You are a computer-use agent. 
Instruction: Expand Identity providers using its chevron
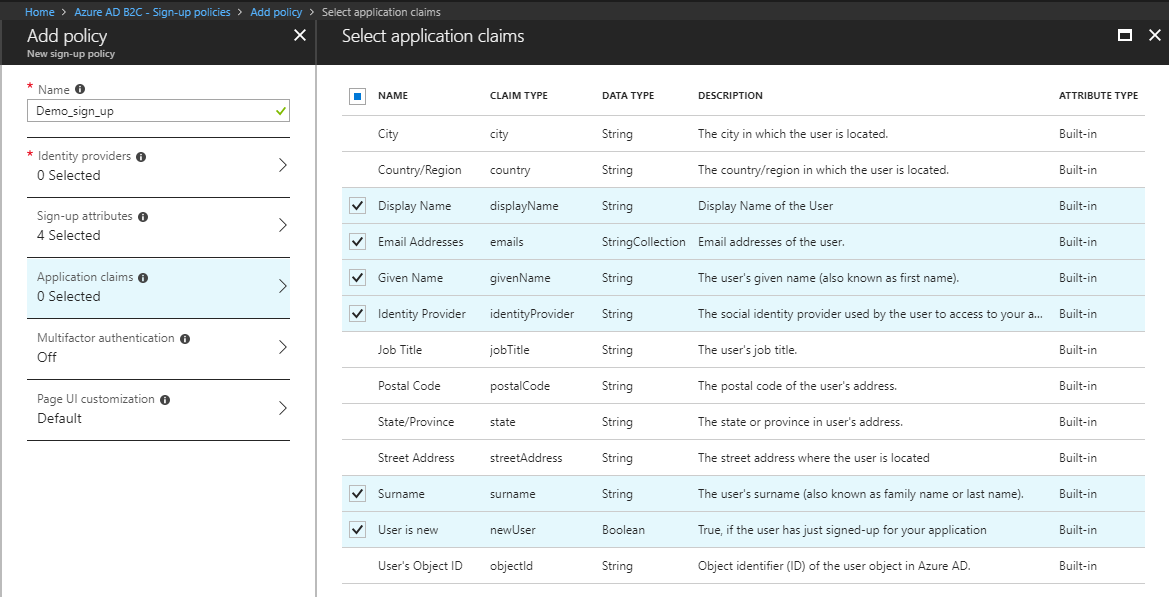pyautogui.click(x=283, y=165)
